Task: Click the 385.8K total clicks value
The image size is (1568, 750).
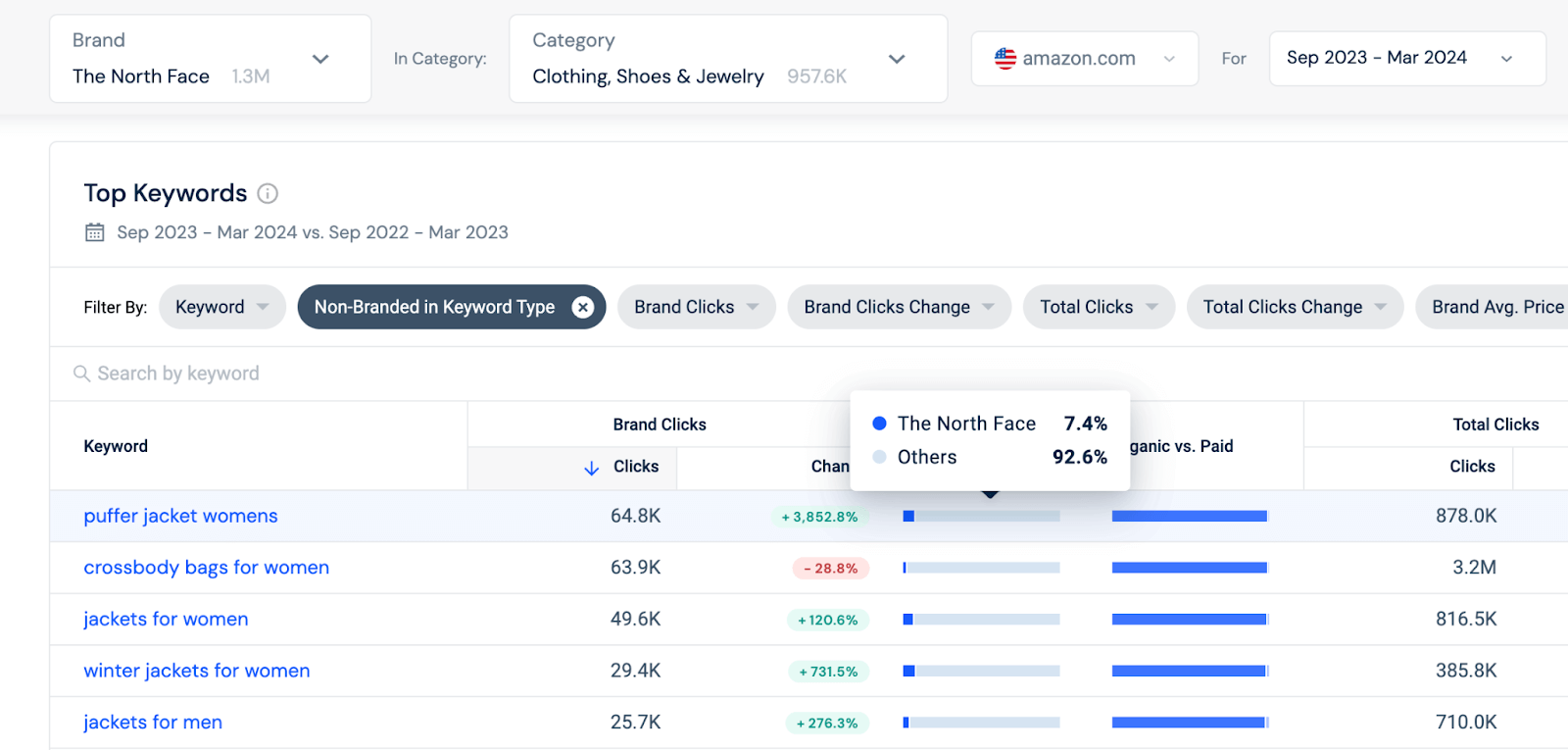Action: [x=1466, y=671]
